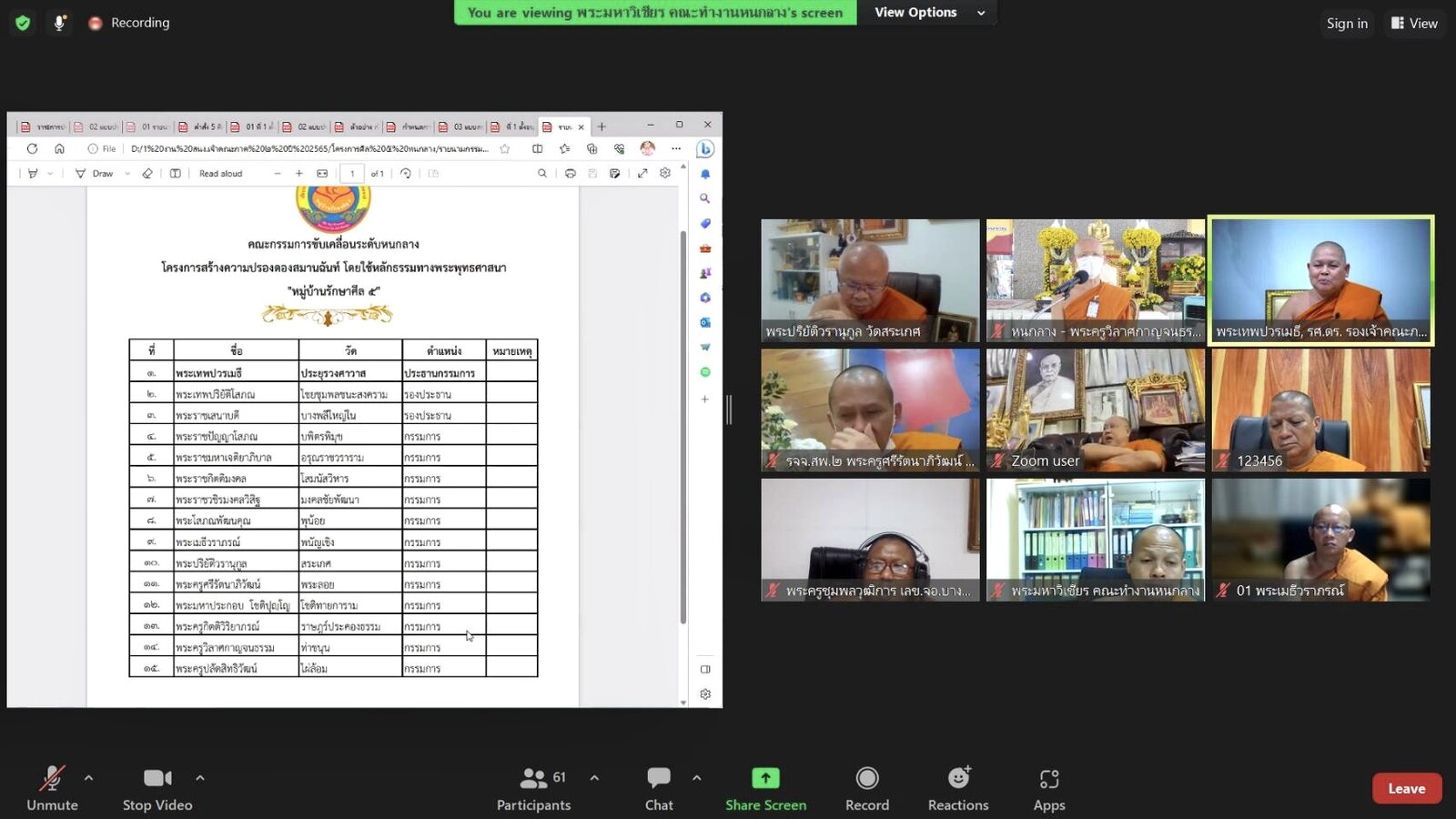Image resolution: width=1456 pixels, height=819 pixels.
Task: Select the 01 พระเมธีวราภรณ์ video tile
Action: (x=1320, y=540)
